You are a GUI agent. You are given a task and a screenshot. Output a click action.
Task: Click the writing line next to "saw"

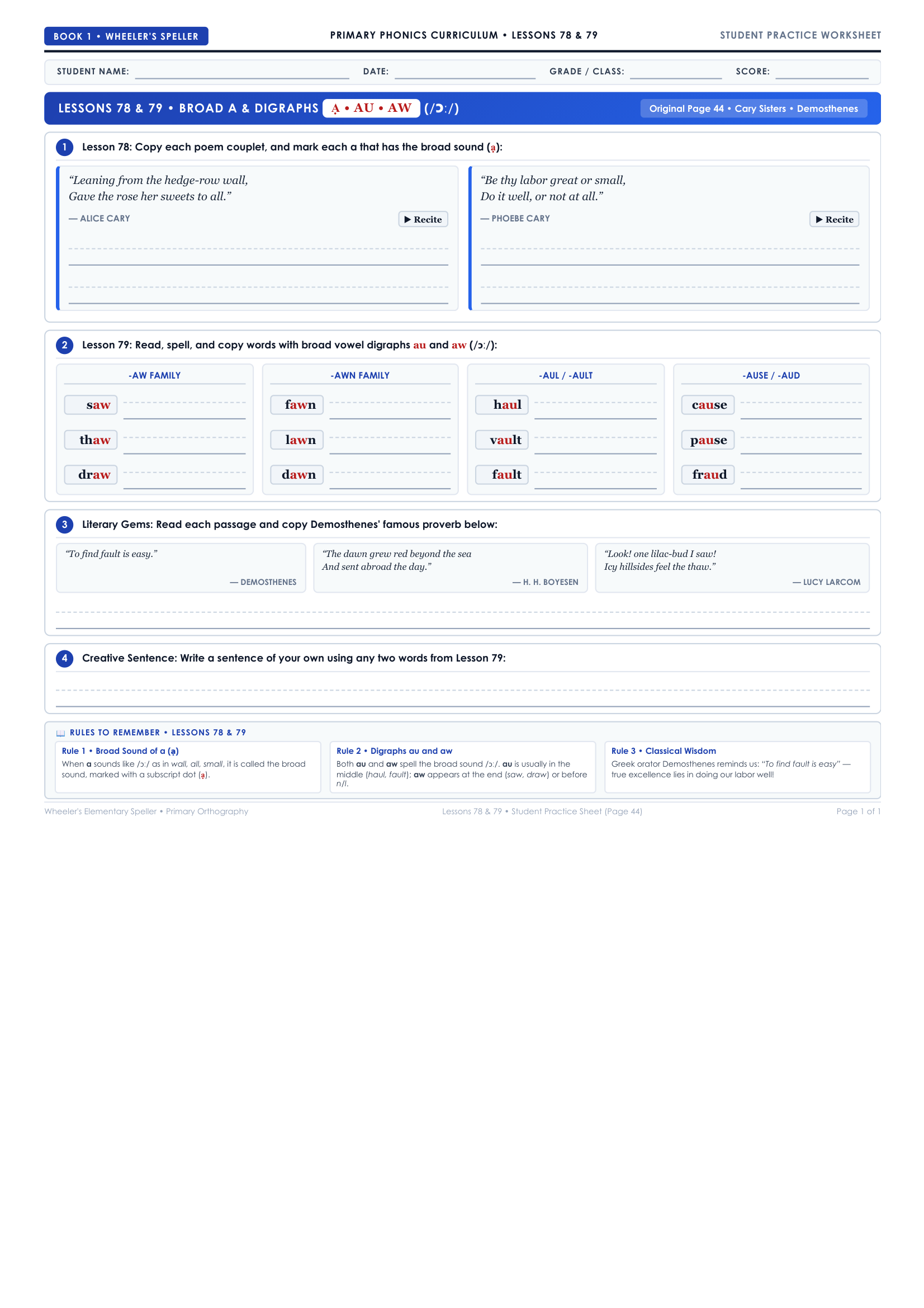(184, 411)
